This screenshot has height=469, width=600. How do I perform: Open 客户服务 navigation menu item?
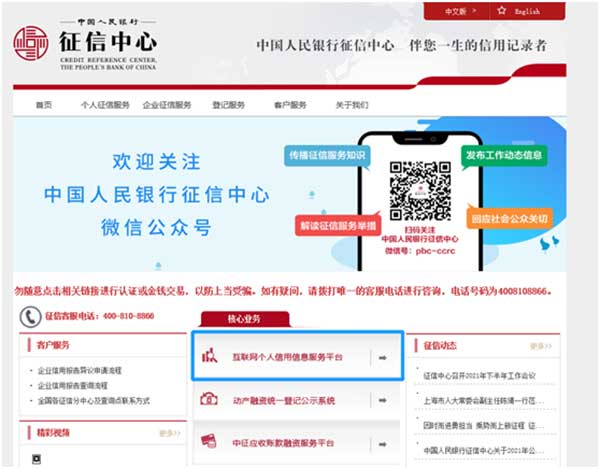coord(290,105)
